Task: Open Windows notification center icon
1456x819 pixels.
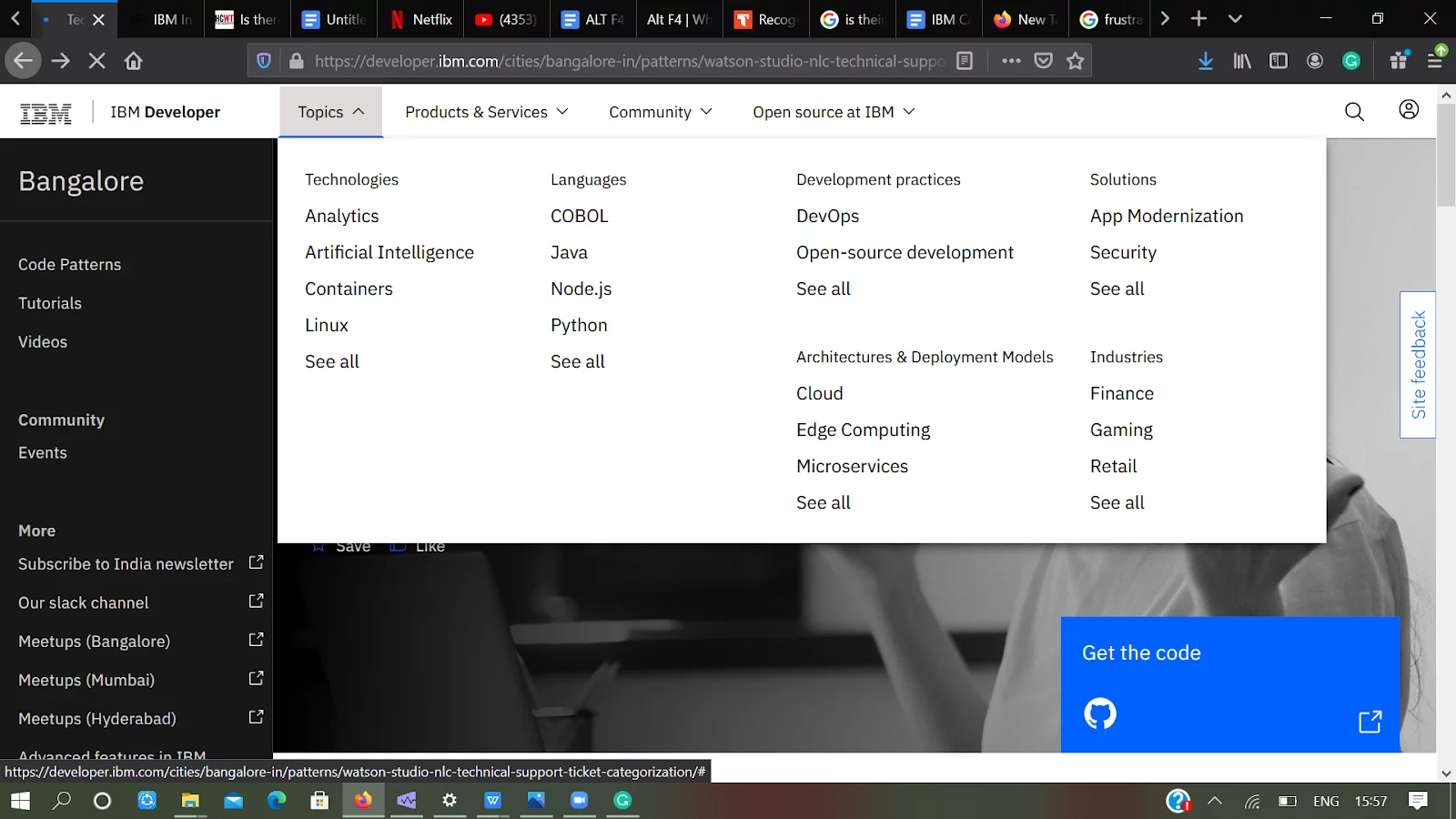Action: click(1418, 801)
